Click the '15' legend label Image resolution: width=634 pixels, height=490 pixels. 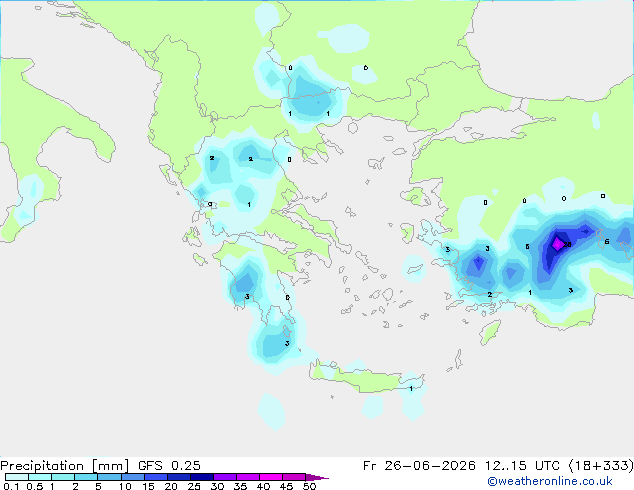coord(148,486)
